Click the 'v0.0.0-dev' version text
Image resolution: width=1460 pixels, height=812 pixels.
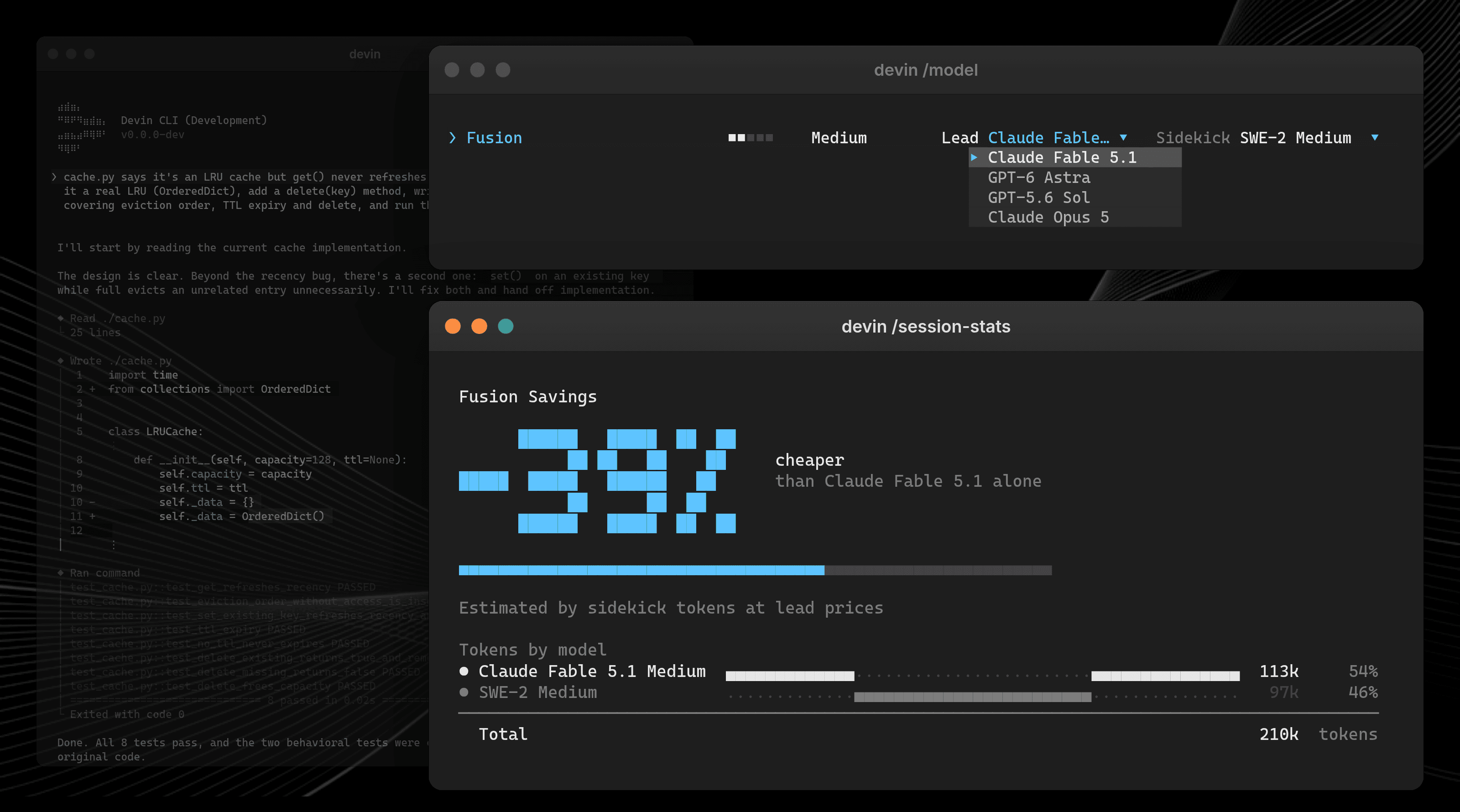click(152, 134)
